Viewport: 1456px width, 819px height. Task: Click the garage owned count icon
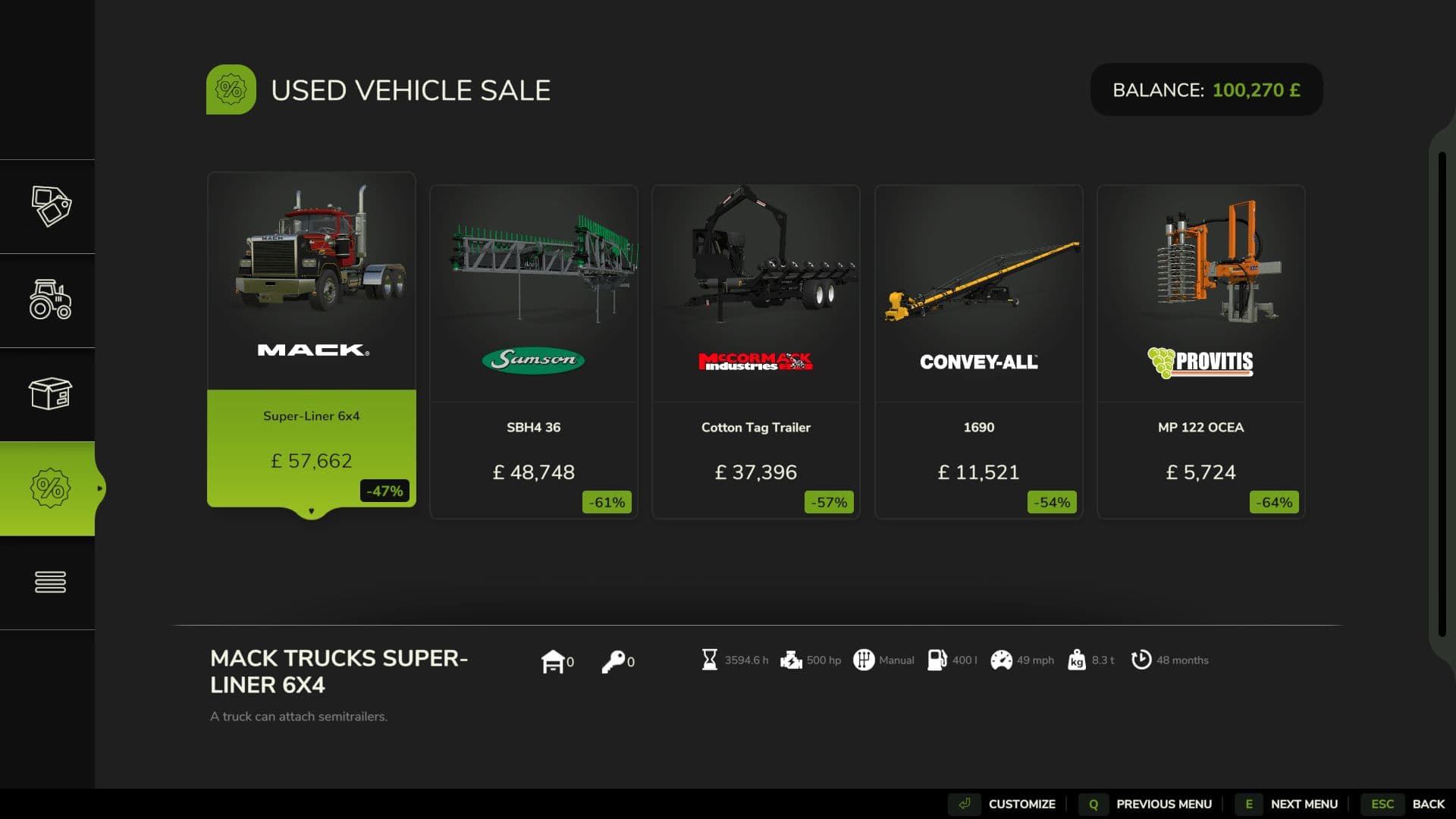[x=553, y=661]
